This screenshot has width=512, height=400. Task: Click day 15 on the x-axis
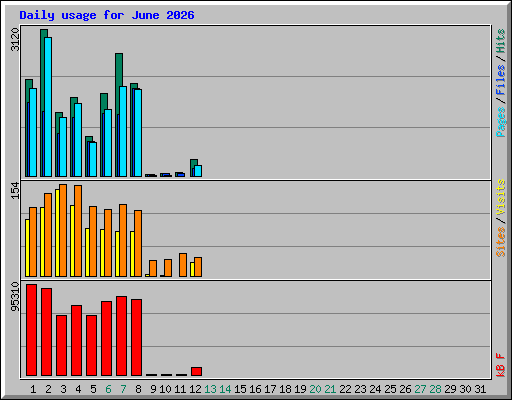point(240,389)
